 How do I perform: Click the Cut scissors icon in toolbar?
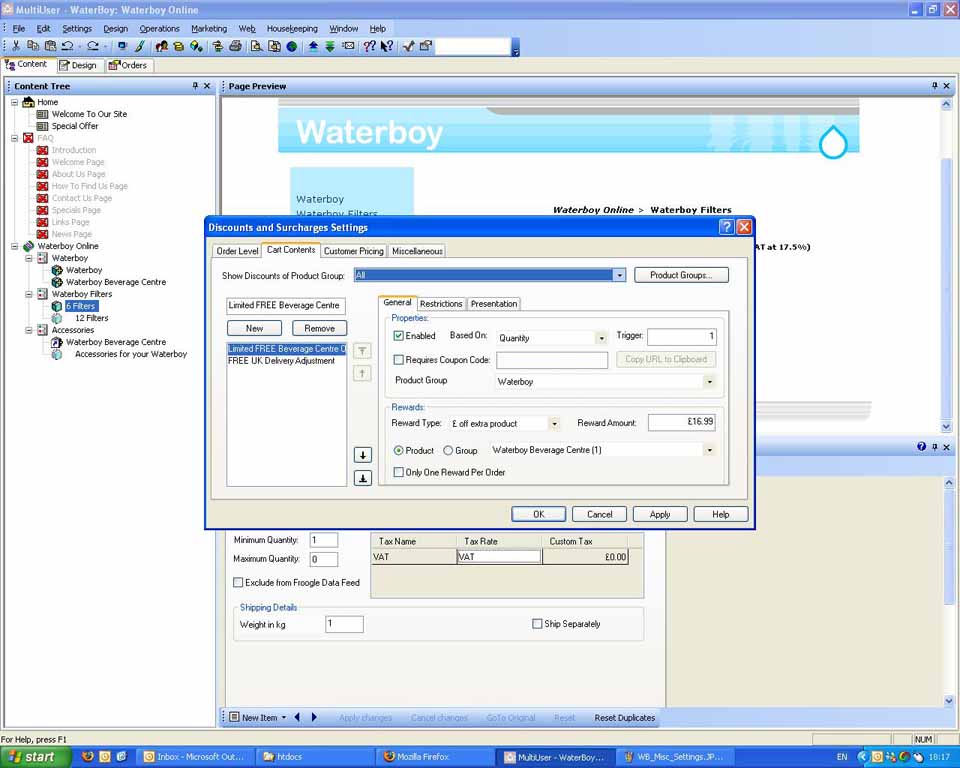coord(17,46)
